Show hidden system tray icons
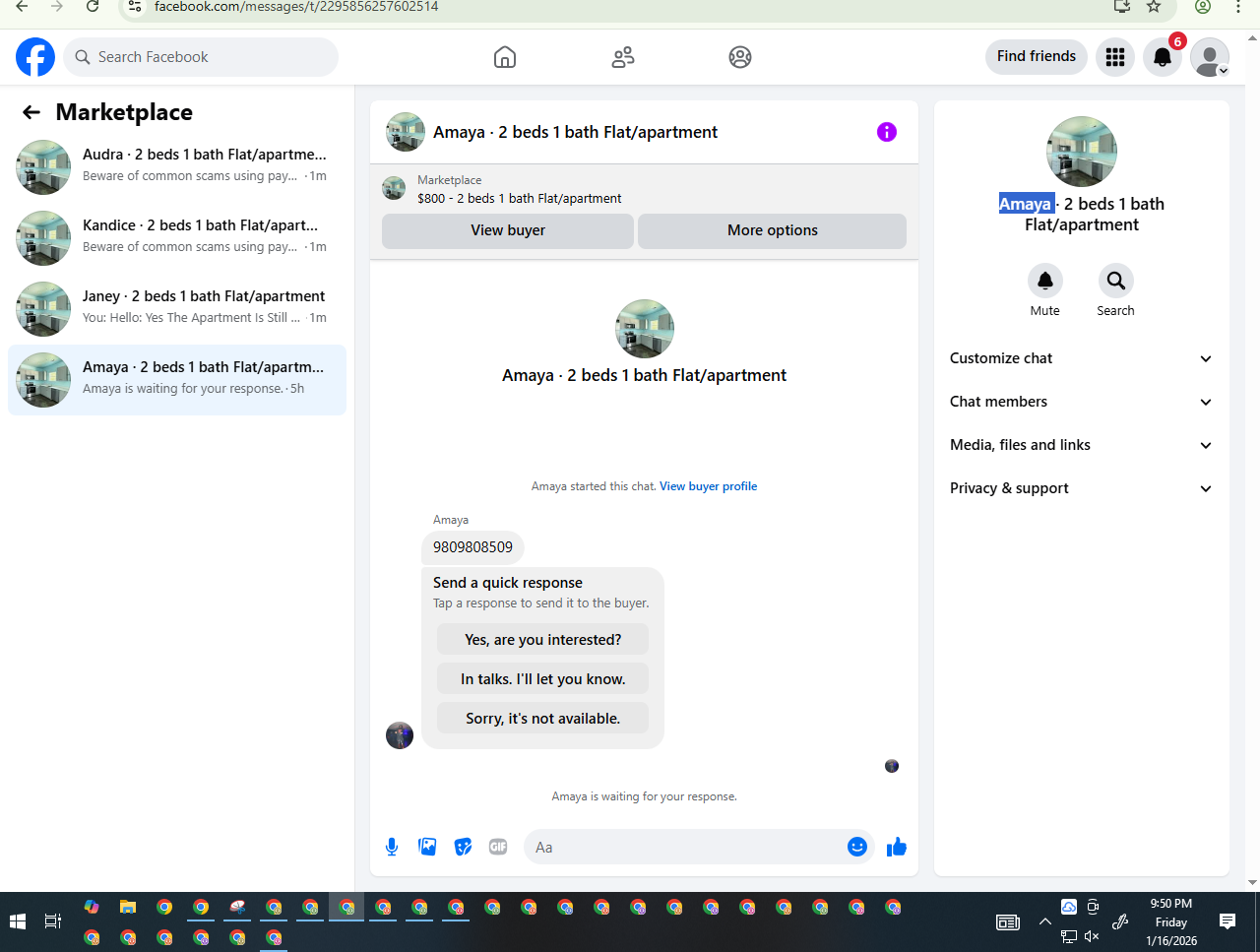 tap(1044, 922)
